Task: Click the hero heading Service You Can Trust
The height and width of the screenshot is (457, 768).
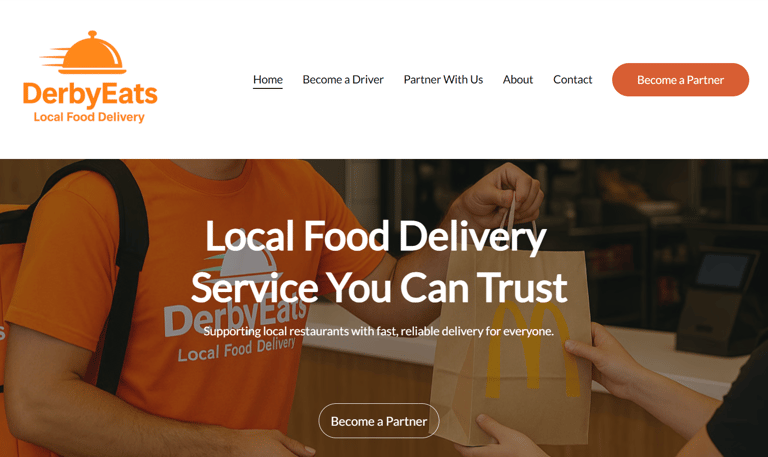Action: pyautogui.click(x=379, y=288)
